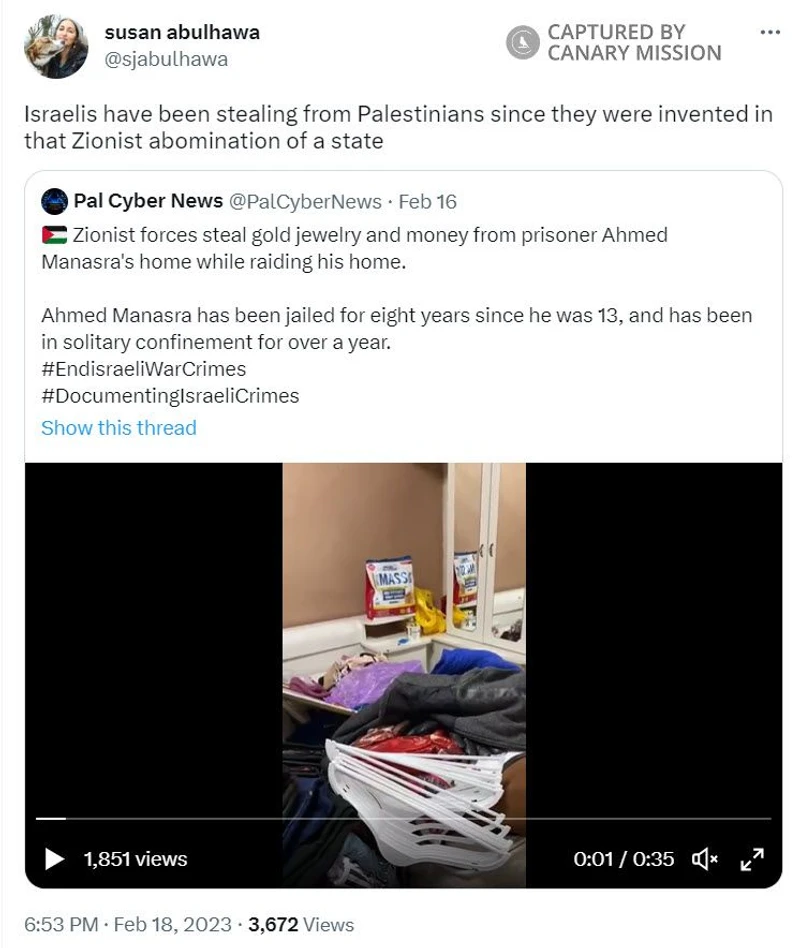Seek along the video progress bar
Viewport: 800px width, 948px height.
click(403, 818)
